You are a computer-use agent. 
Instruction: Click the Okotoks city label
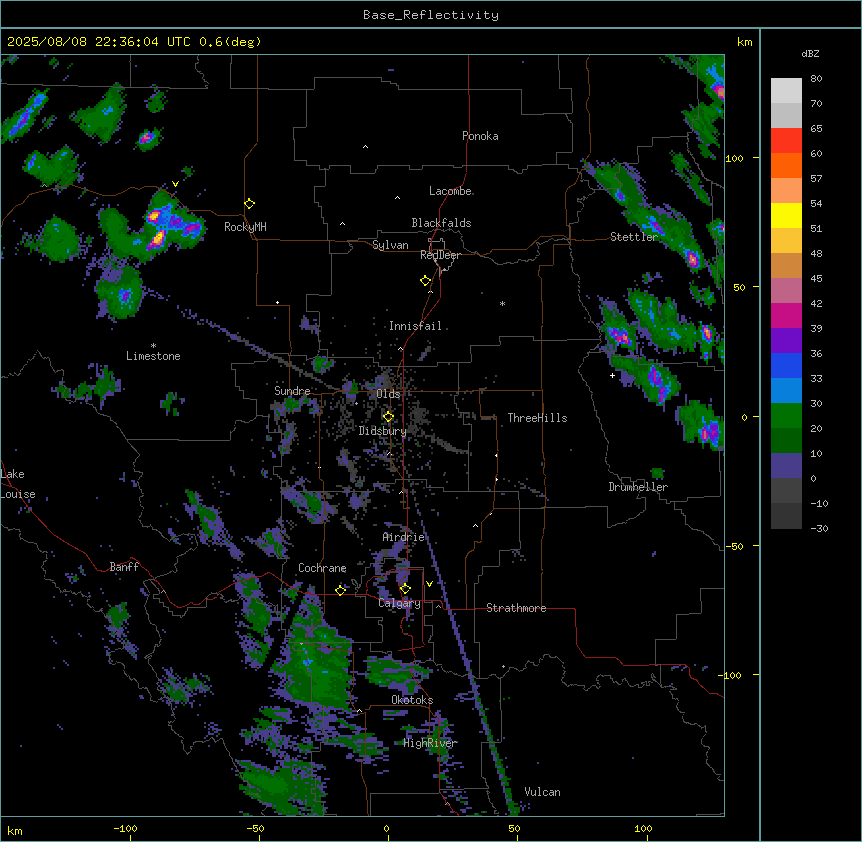(412, 700)
